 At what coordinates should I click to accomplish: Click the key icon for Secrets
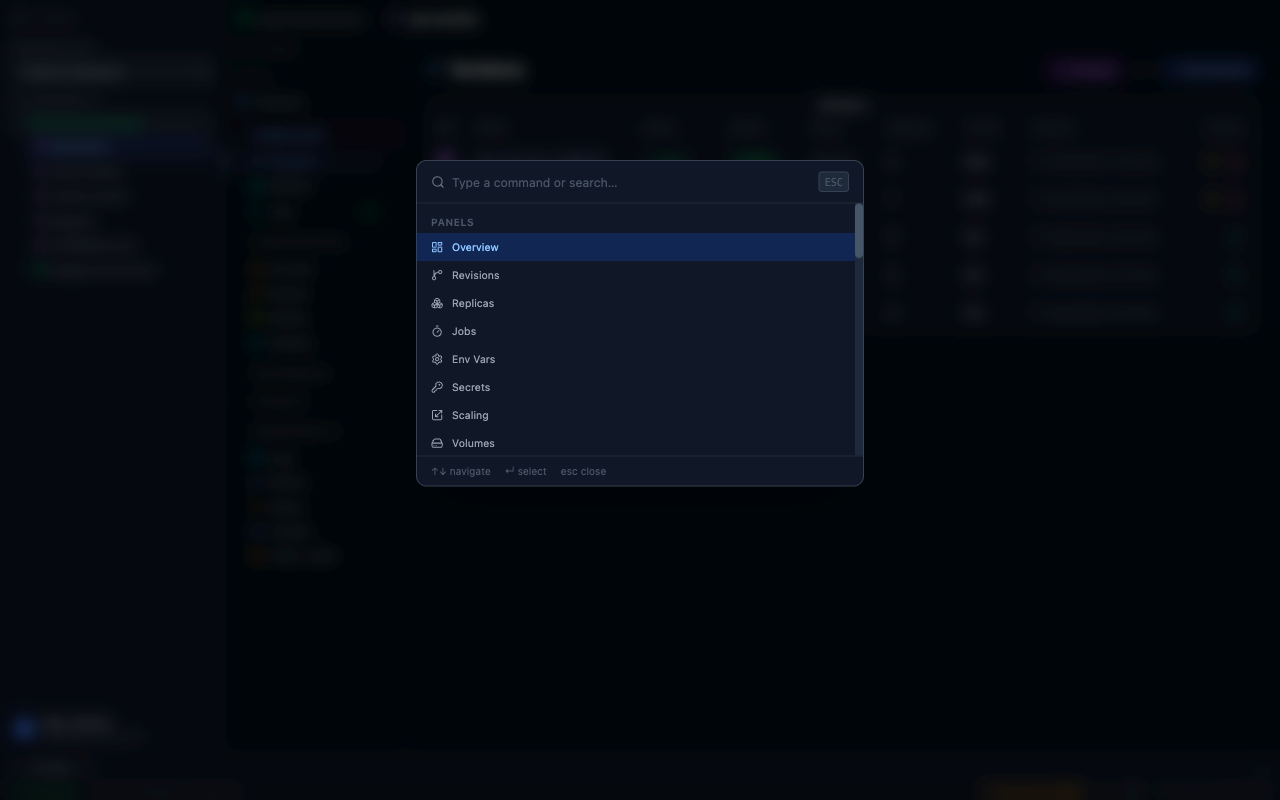(437, 386)
